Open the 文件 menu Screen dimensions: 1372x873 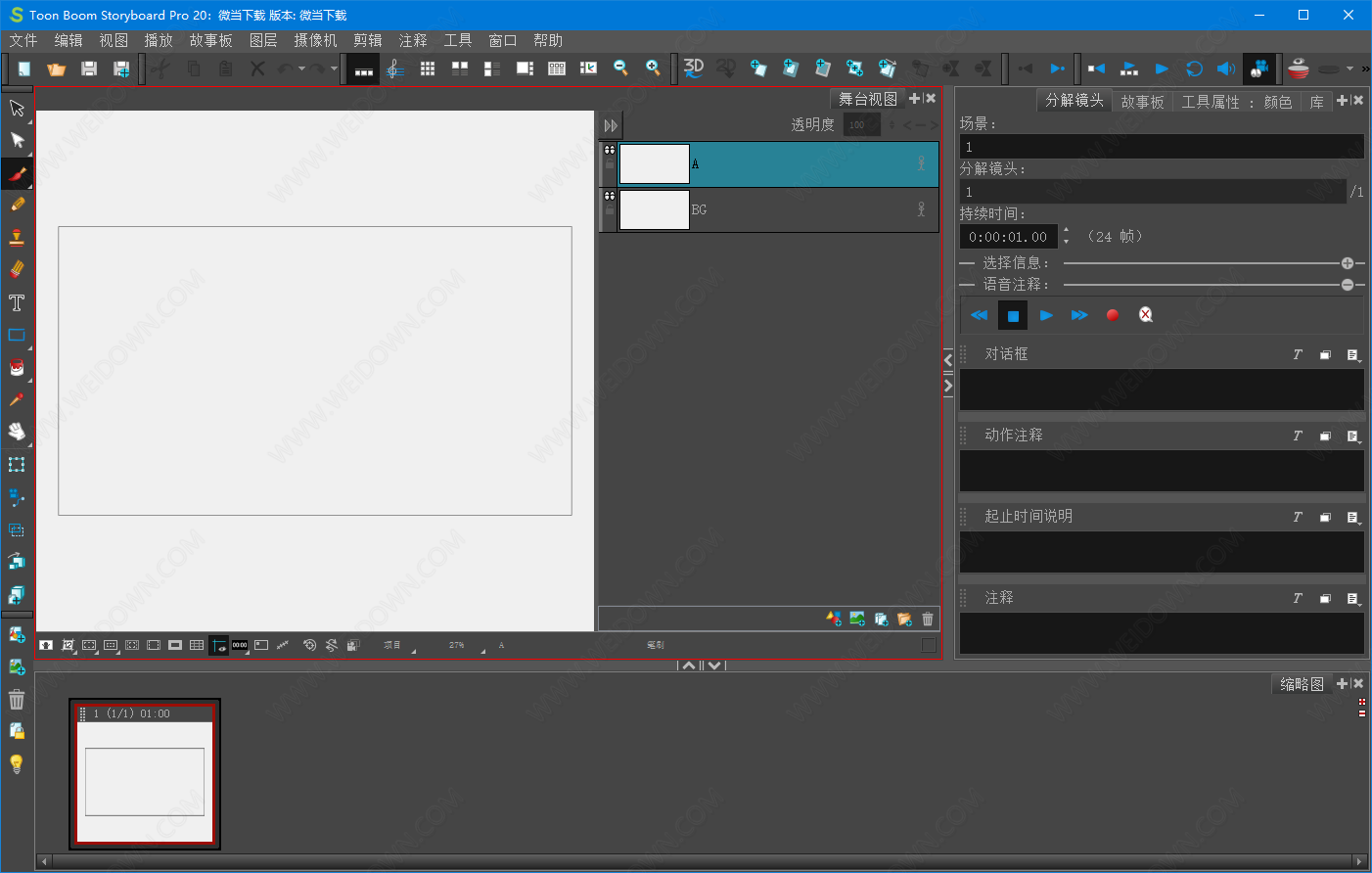click(x=23, y=40)
